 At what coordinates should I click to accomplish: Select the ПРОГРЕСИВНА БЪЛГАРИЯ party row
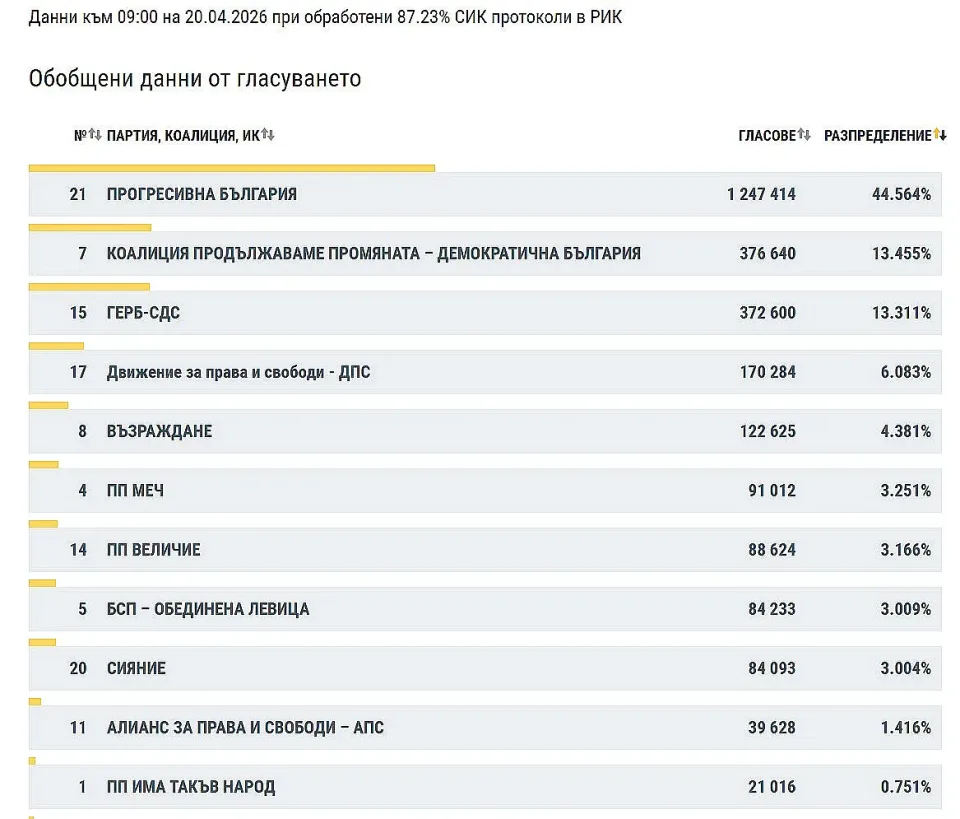coord(202,194)
